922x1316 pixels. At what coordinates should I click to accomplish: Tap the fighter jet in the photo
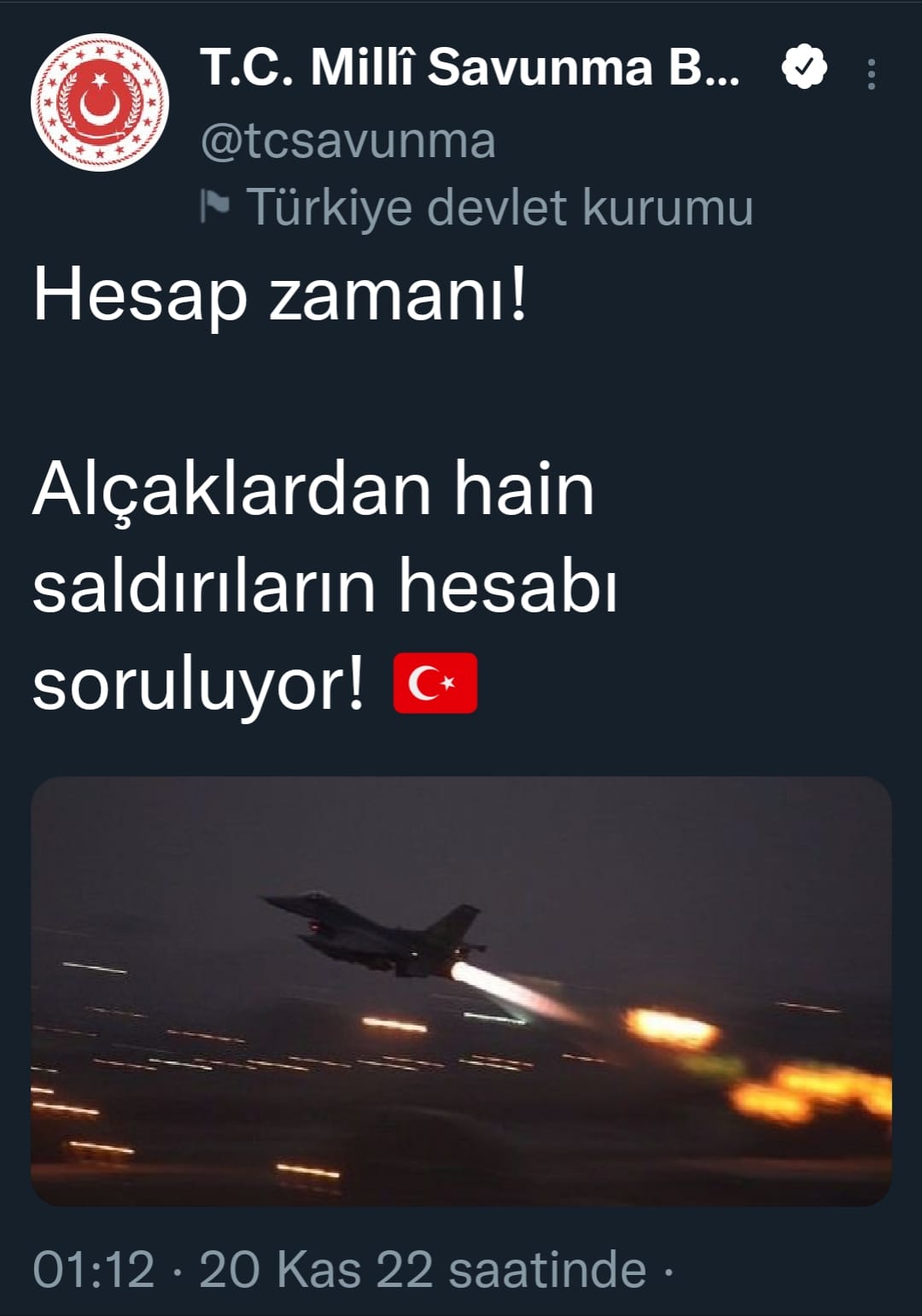376,935
